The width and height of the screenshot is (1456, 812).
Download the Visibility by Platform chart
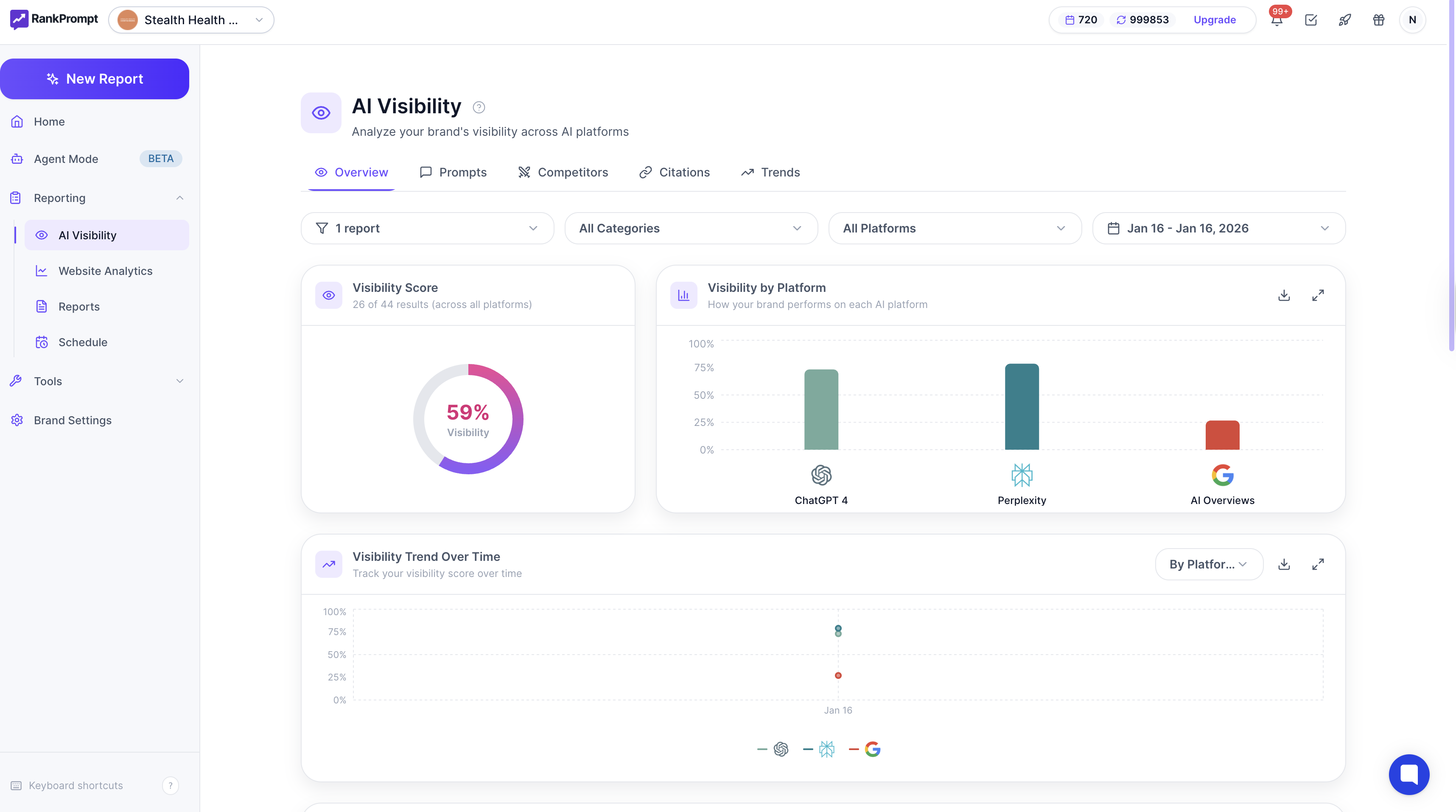point(1284,295)
